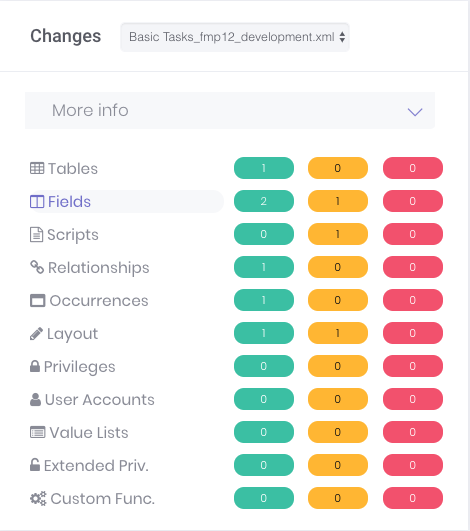Select the Extended Priv. category
470x531 pixels.
[x=89, y=465]
